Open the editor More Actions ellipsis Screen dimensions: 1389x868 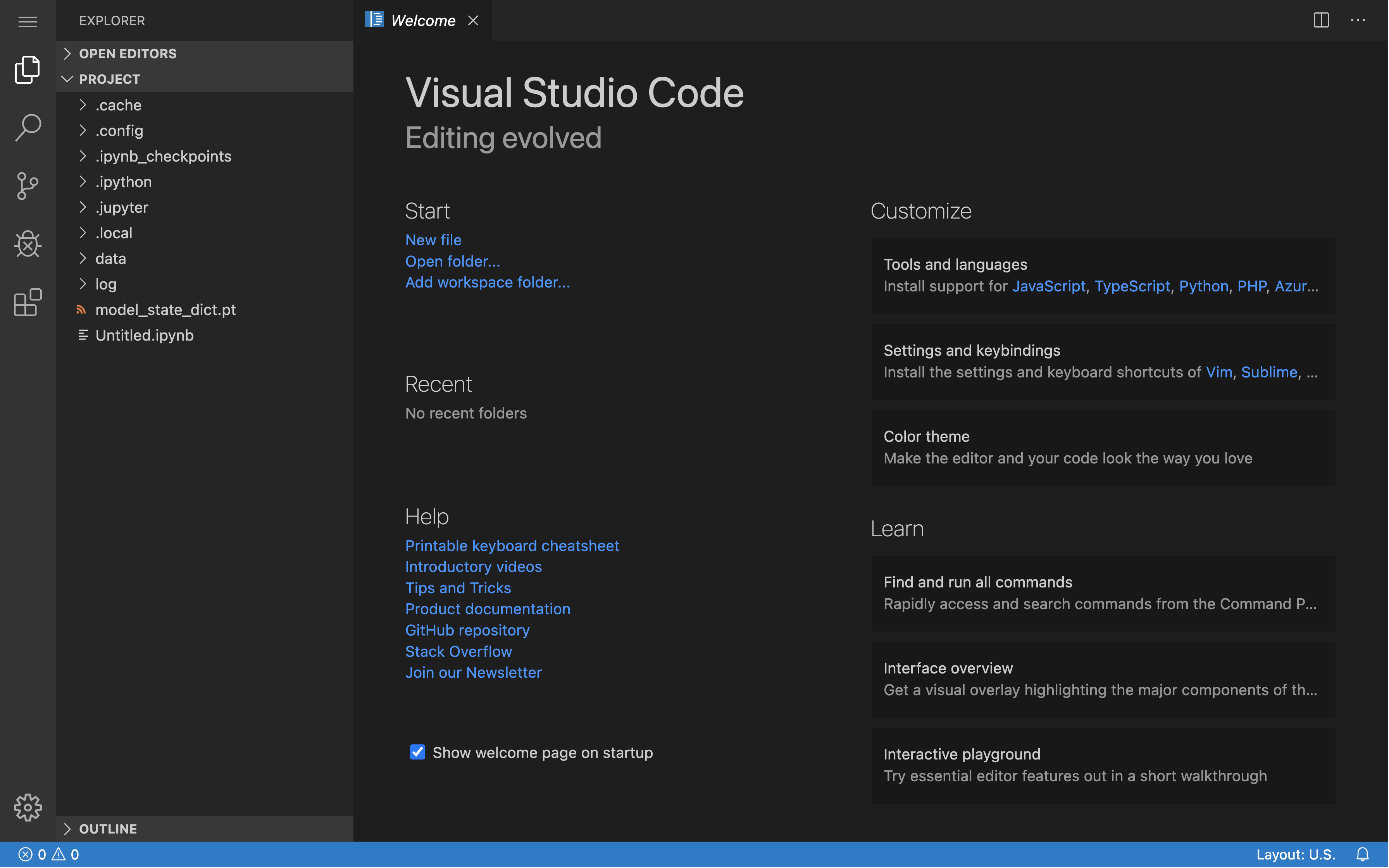click(1358, 20)
